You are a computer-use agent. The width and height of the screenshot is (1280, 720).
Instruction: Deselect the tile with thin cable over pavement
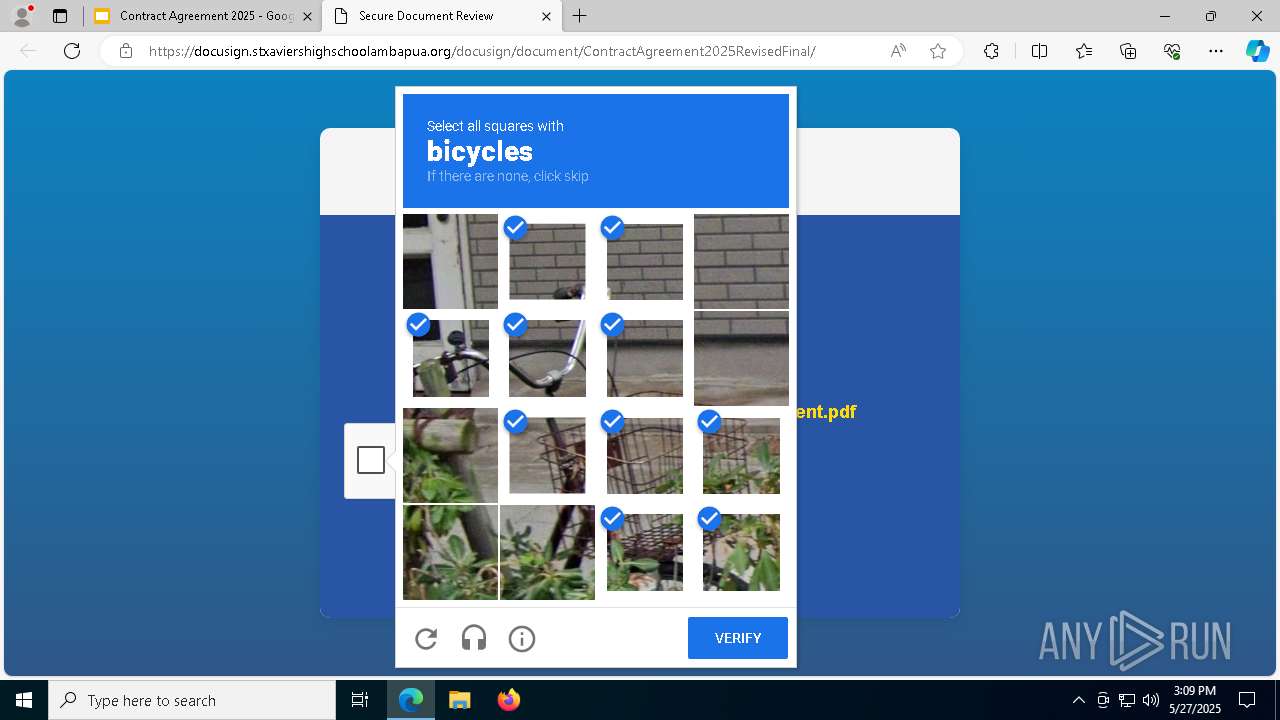click(x=644, y=358)
